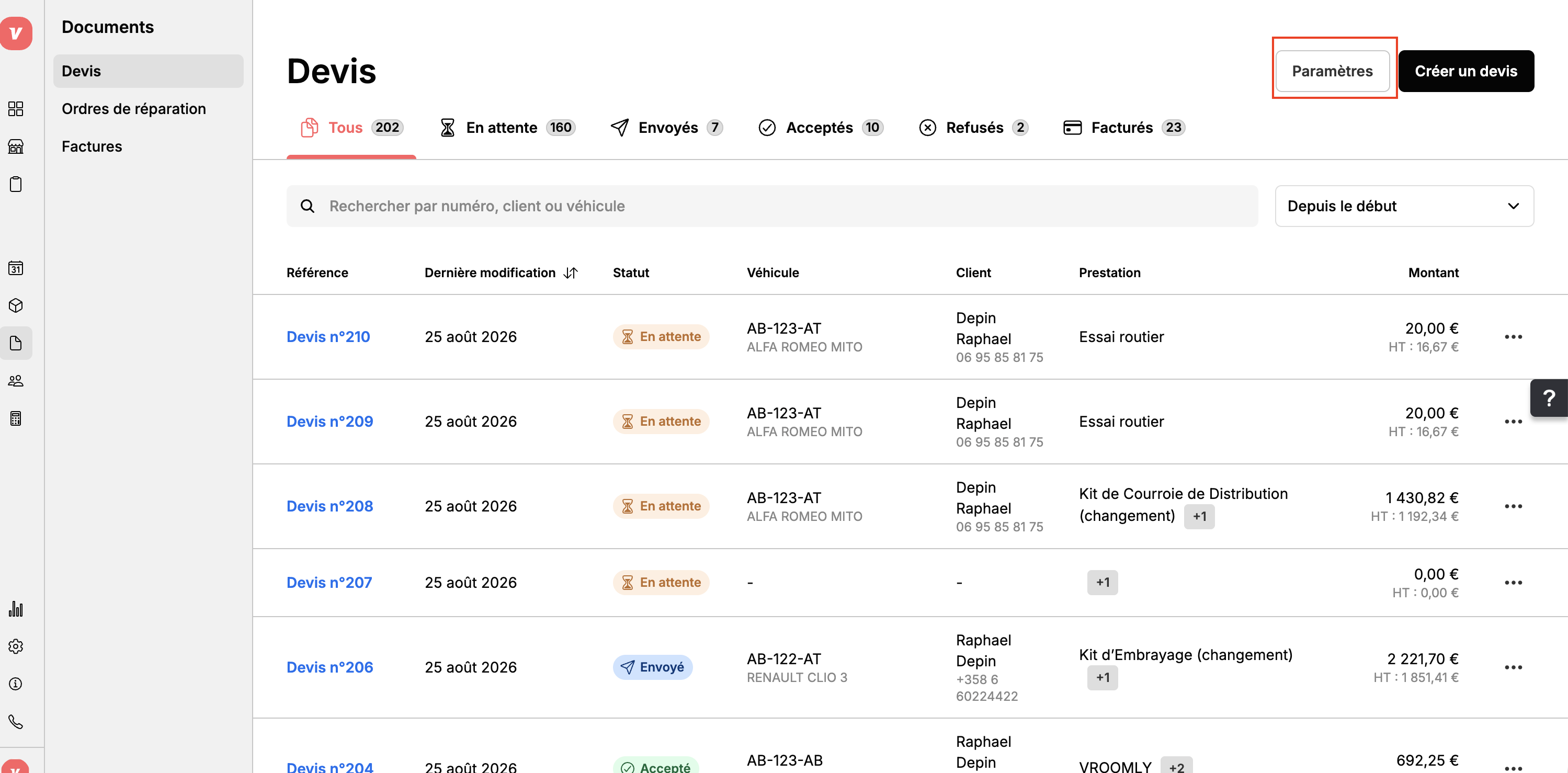Switch to the En attente tab
This screenshot has height=773, width=1568.
(507, 127)
